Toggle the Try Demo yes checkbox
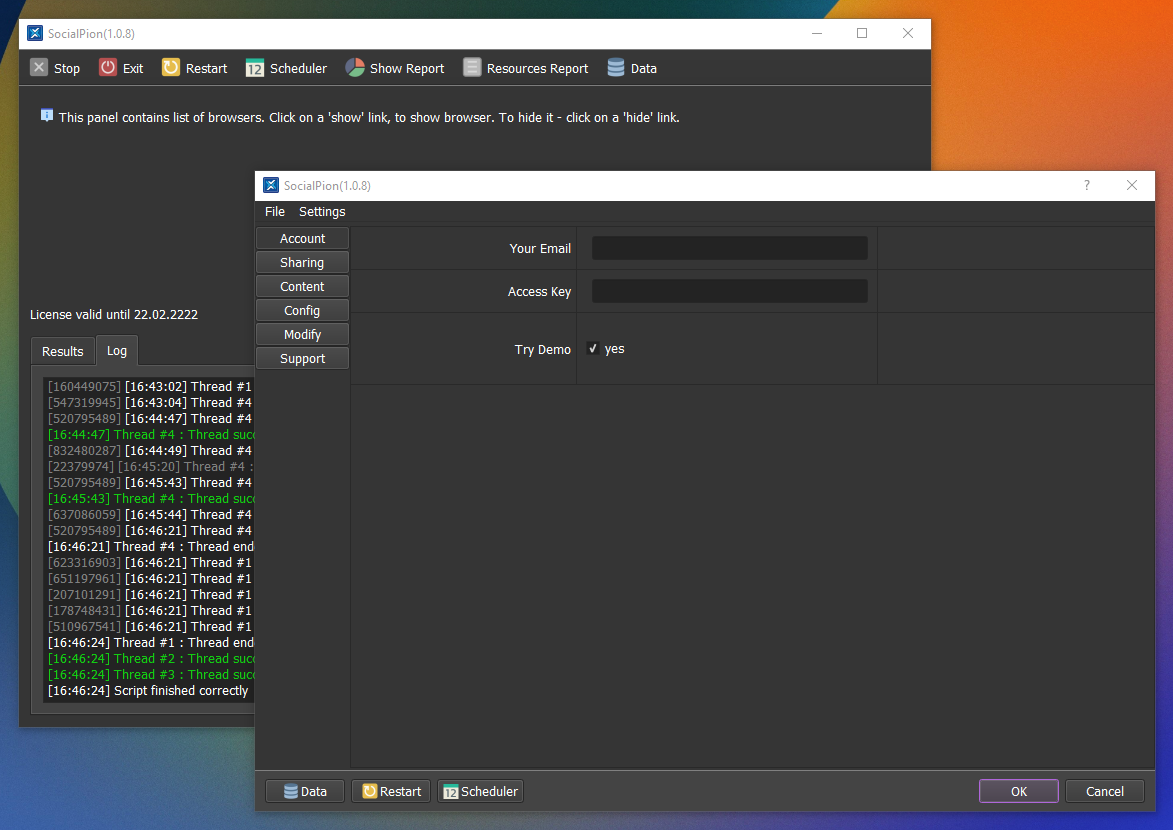 (x=592, y=349)
